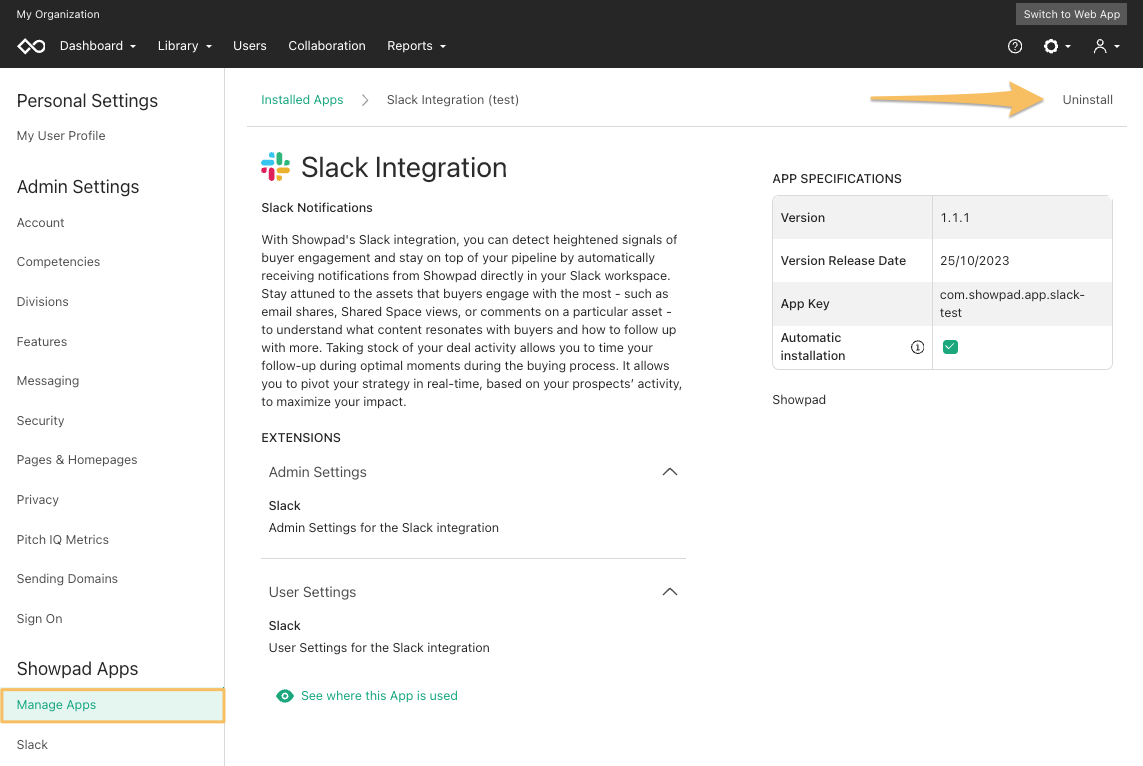This screenshot has width=1143, height=766.
Task: Click the Version Release Date label cell
Action: click(852, 261)
